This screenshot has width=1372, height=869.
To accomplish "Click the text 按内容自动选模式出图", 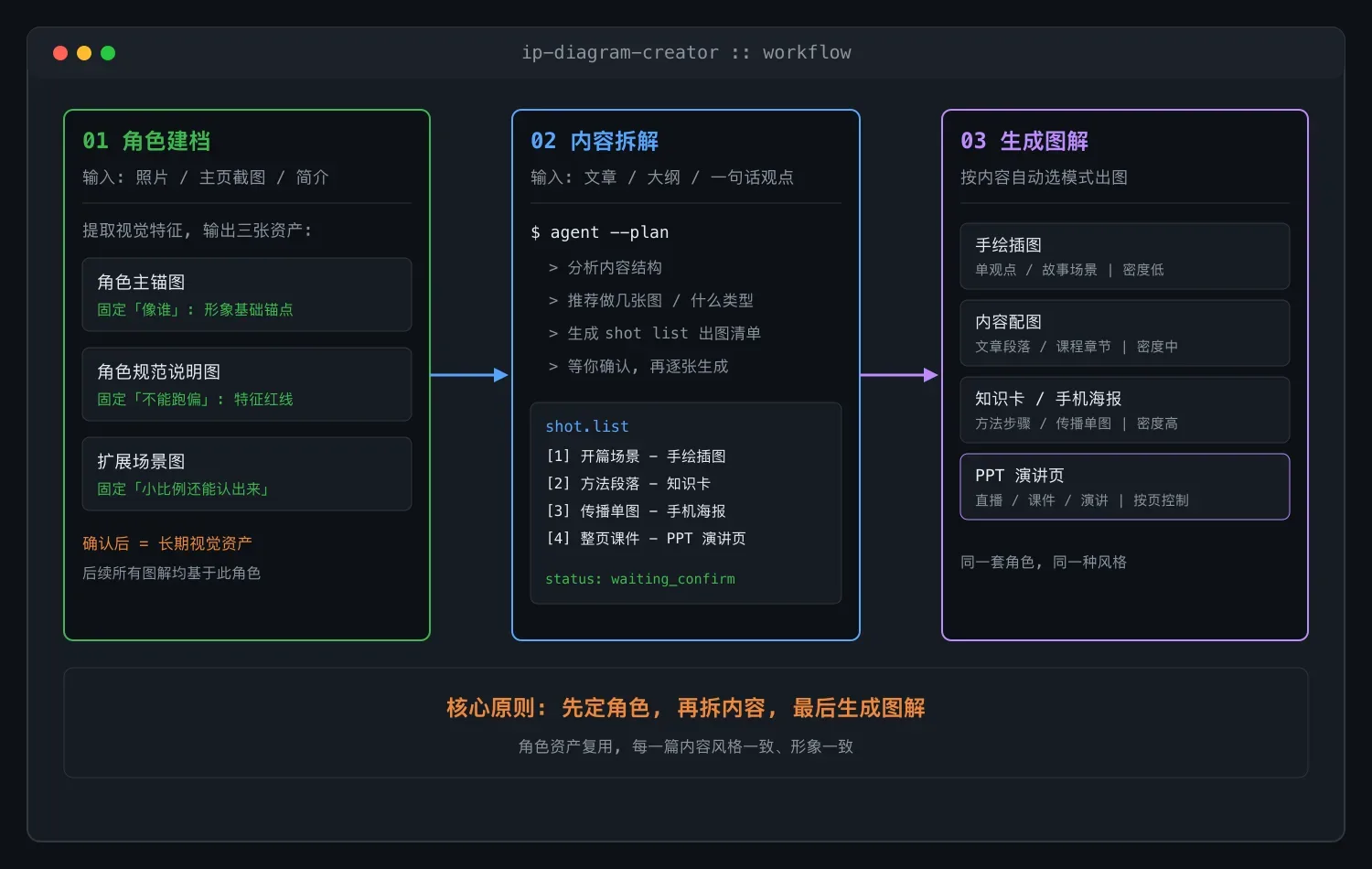I will pos(1044,177).
